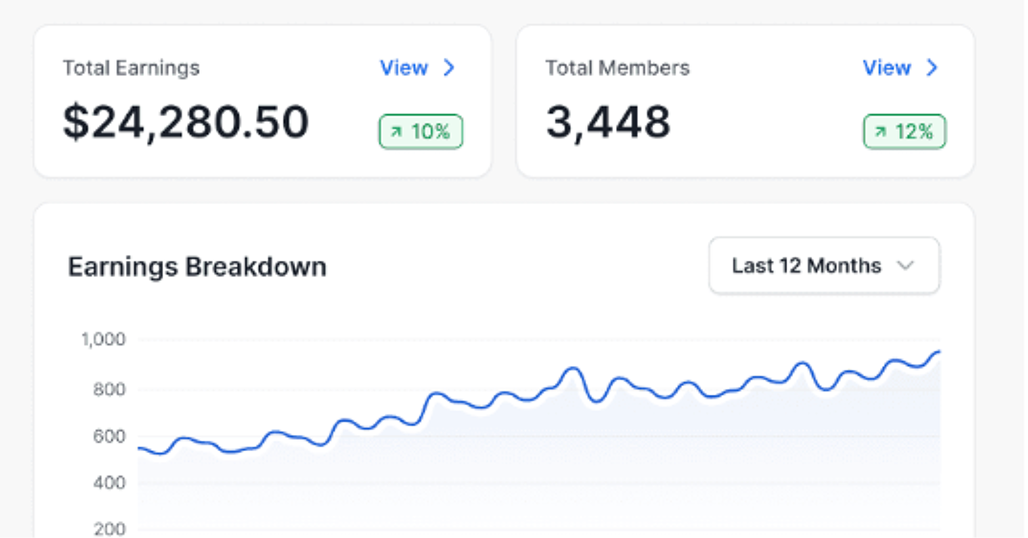Click the 200 y-axis label
Viewport: 1028px width, 538px height.
tap(109, 529)
